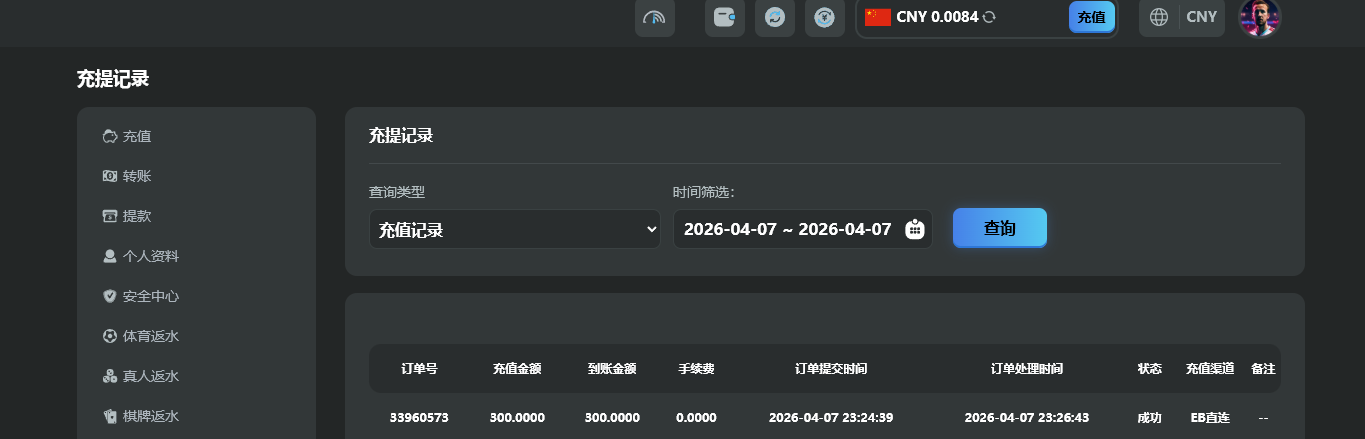Refresh the CNY balance with the small refresh icon

tap(989, 17)
